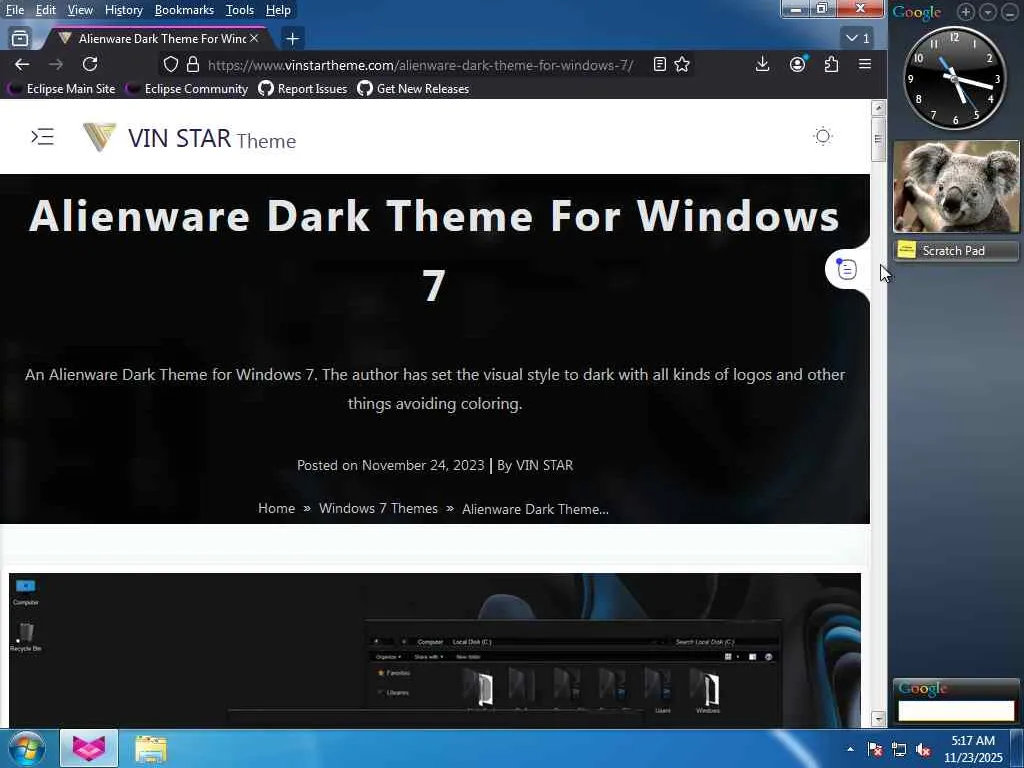
Task: Open the Scratch Pad gadget
Action: click(x=956, y=251)
